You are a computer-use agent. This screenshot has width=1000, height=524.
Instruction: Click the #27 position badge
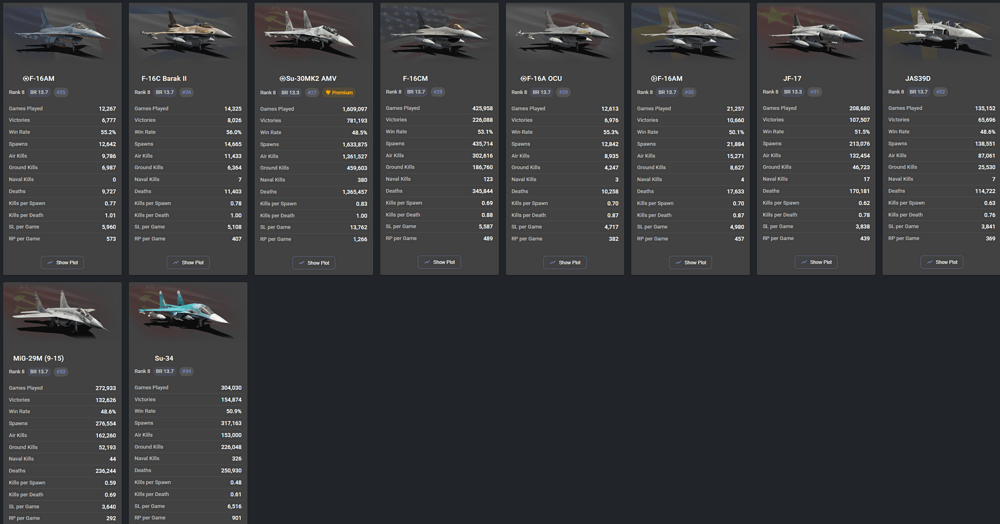pos(312,92)
